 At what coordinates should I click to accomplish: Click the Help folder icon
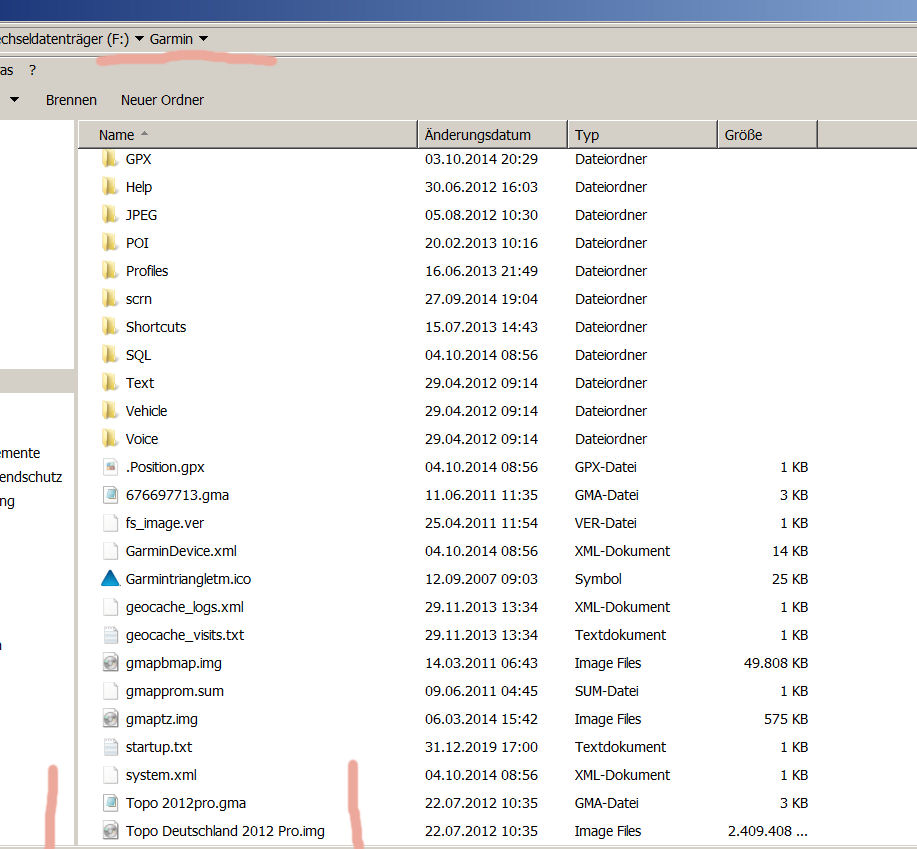pos(109,187)
